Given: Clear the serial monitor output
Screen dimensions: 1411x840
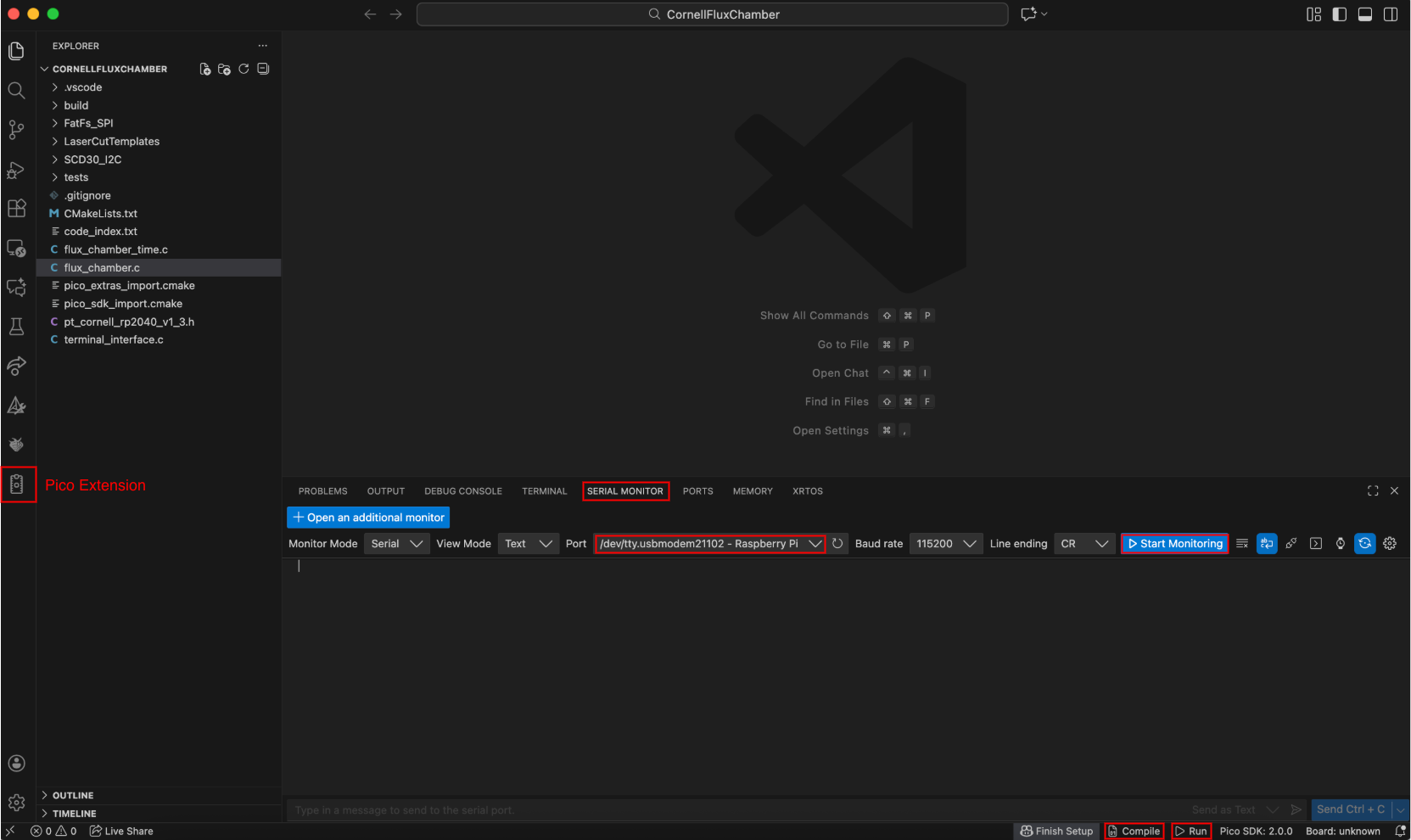Looking at the screenshot, I should coord(1241,543).
